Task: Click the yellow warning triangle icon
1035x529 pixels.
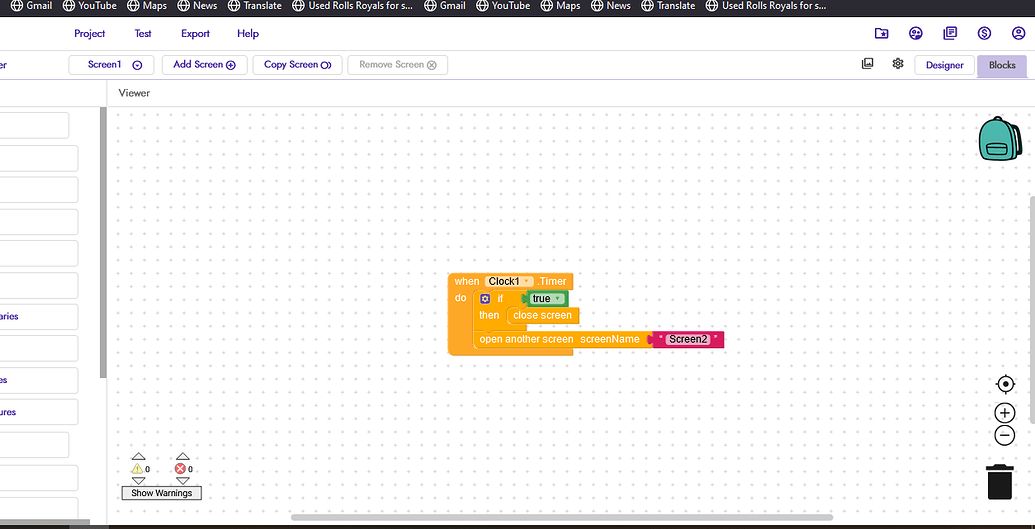Action: (x=137, y=469)
